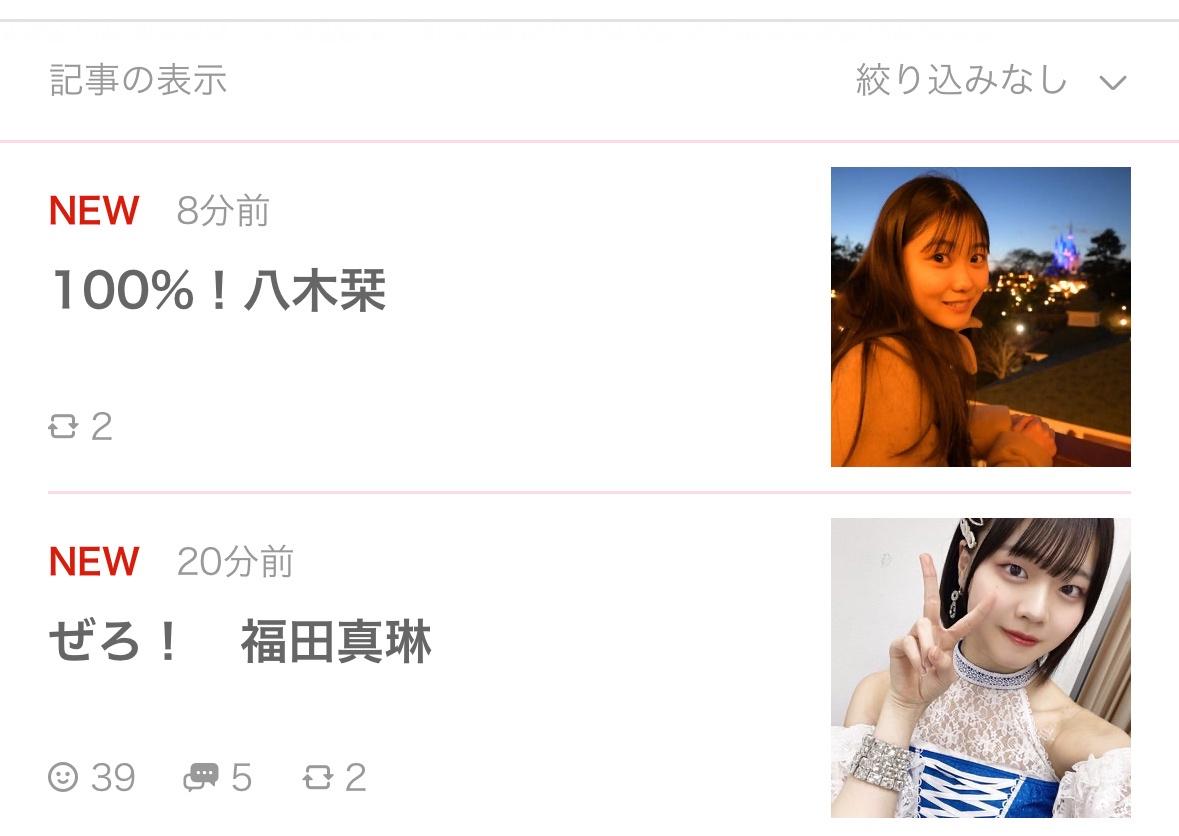
Task: Click the 8分前 timestamp
Action: tap(223, 211)
